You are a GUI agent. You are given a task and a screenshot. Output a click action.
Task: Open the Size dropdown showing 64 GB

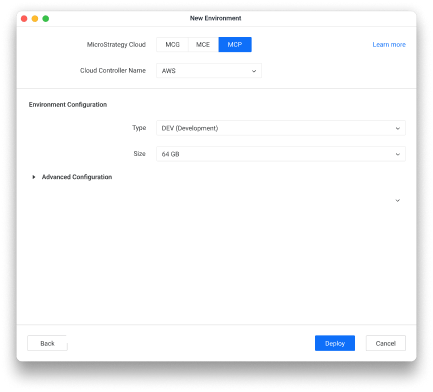click(281, 154)
